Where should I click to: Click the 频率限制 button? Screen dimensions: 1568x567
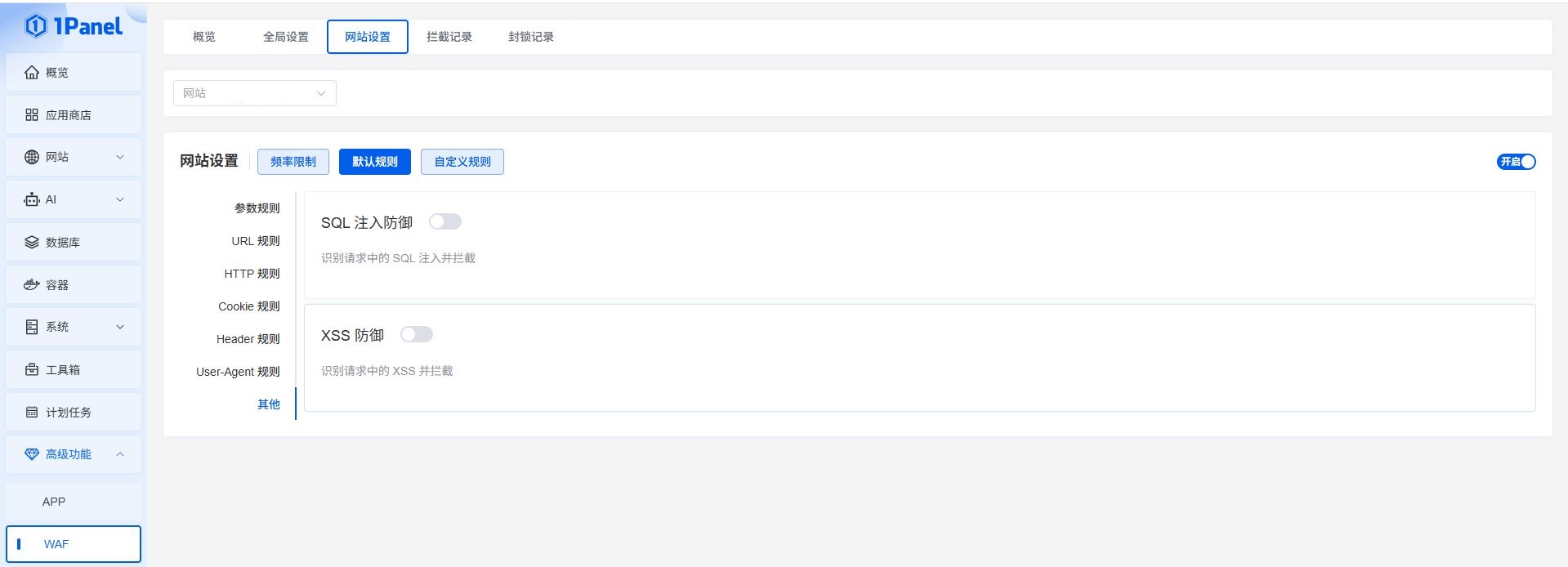pos(293,162)
